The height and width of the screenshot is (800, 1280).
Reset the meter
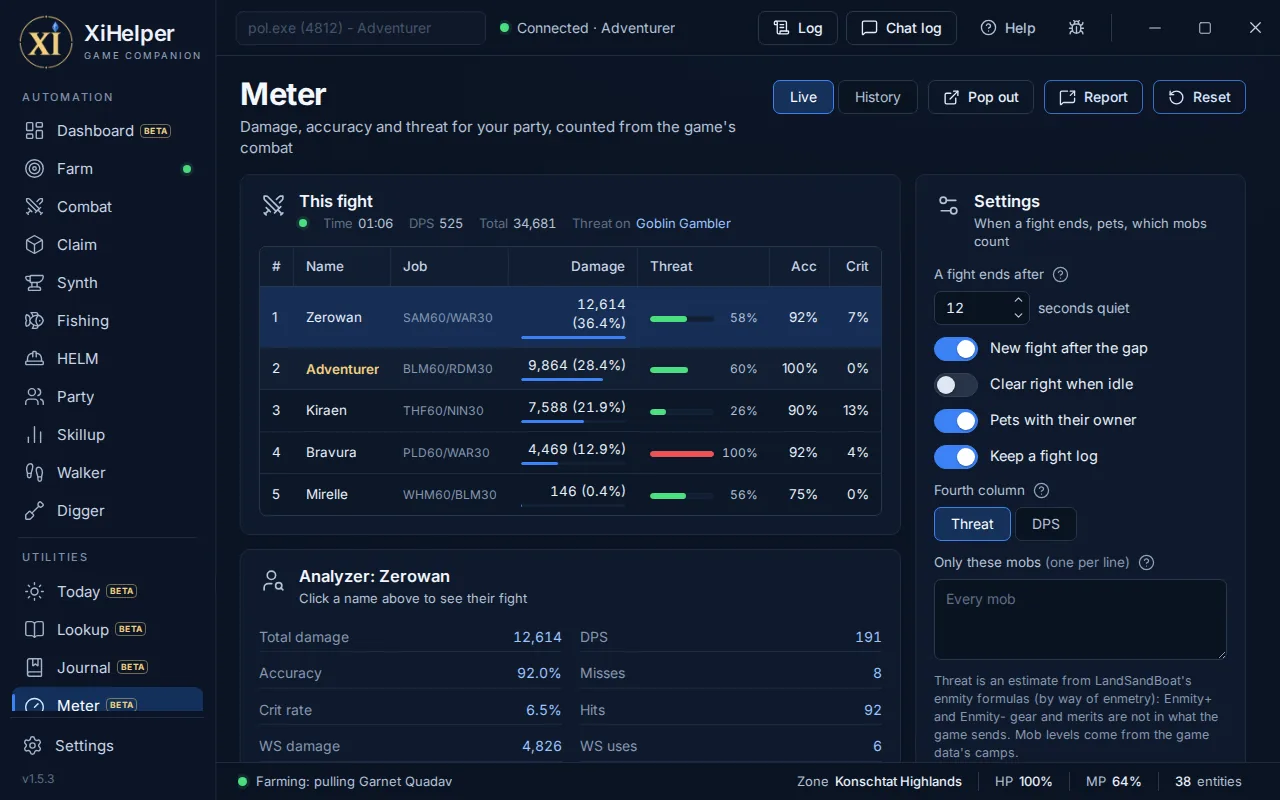click(x=1199, y=97)
